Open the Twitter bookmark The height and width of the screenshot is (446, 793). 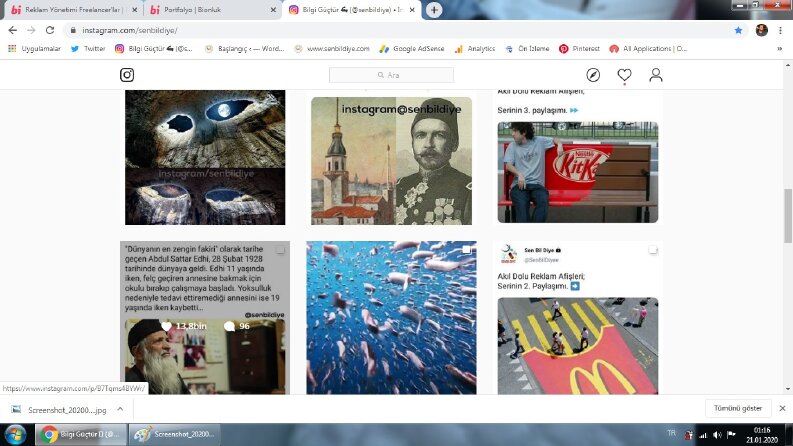[88, 49]
